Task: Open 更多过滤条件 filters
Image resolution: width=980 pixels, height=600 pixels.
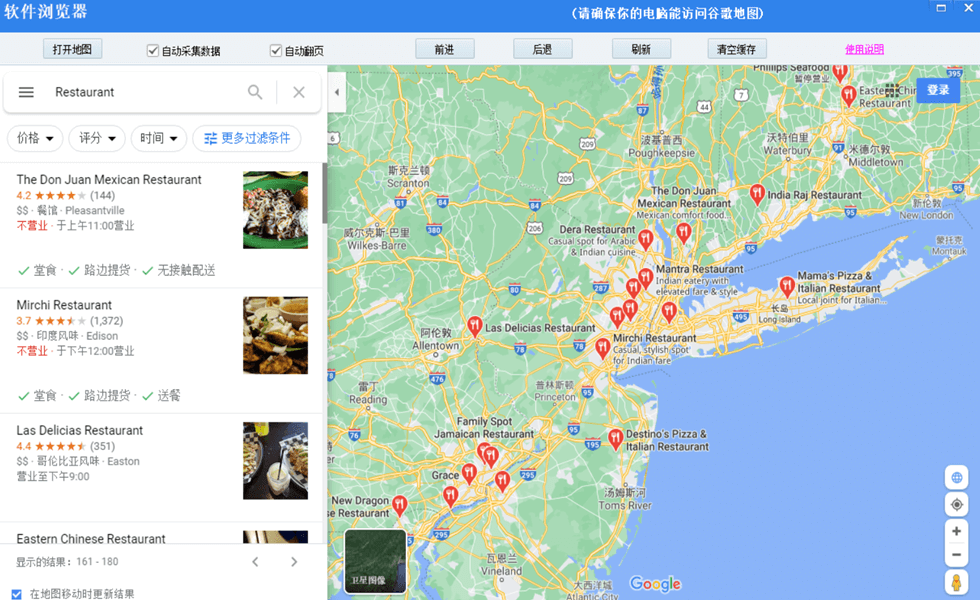Action: click(x=247, y=138)
